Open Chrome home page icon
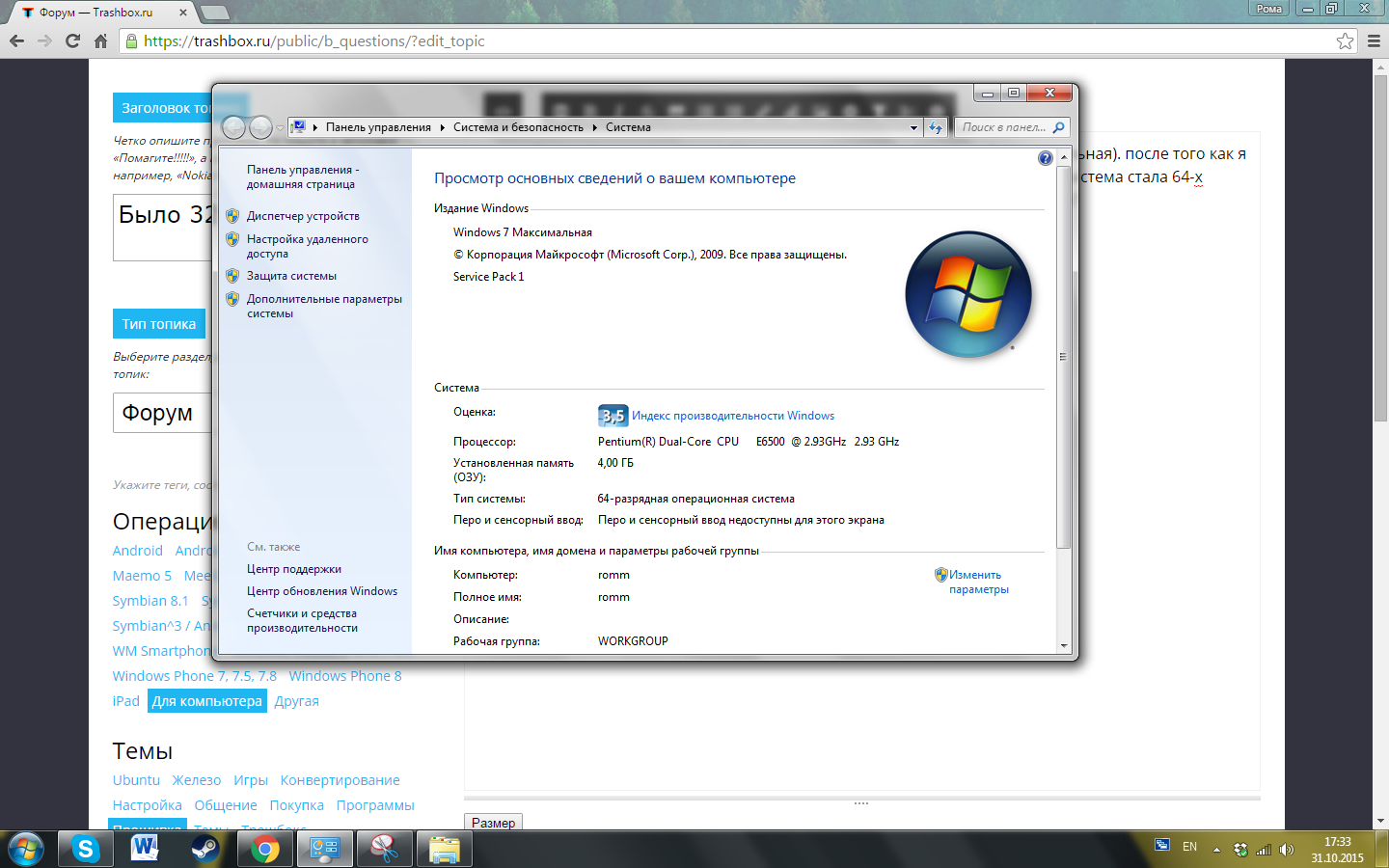Viewport: 1389px width, 868px height. pos(100,41)
